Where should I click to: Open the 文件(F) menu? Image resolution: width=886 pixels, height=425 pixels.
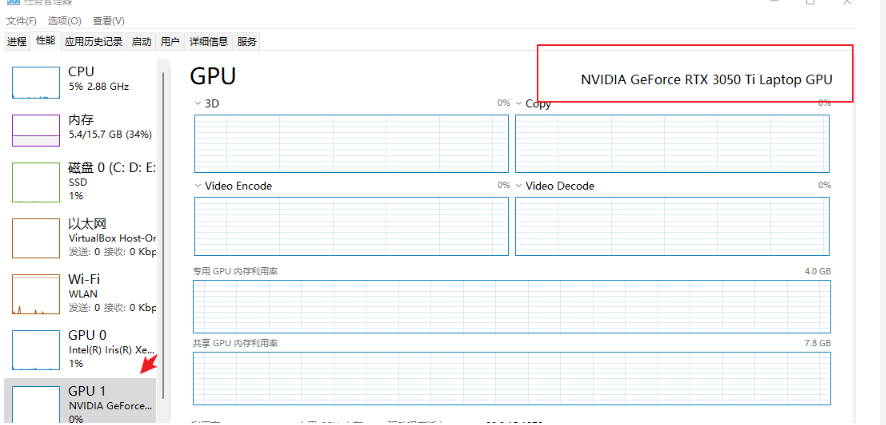click(21, 21)
